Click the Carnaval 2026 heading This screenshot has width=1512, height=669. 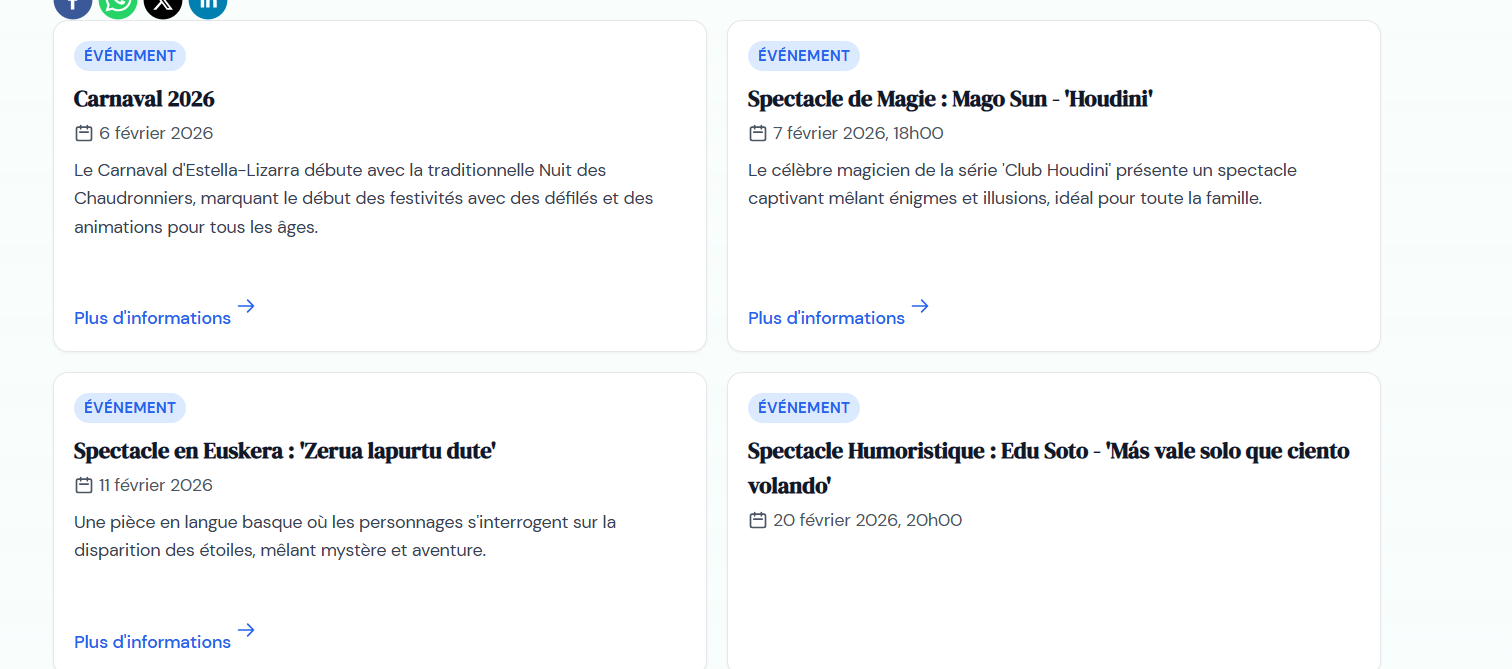point(144,99)
